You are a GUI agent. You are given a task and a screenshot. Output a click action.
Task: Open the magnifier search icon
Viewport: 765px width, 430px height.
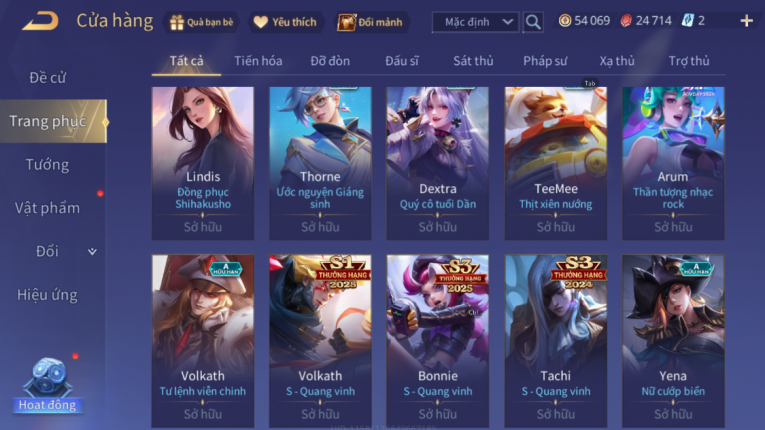tap(533, 22)
